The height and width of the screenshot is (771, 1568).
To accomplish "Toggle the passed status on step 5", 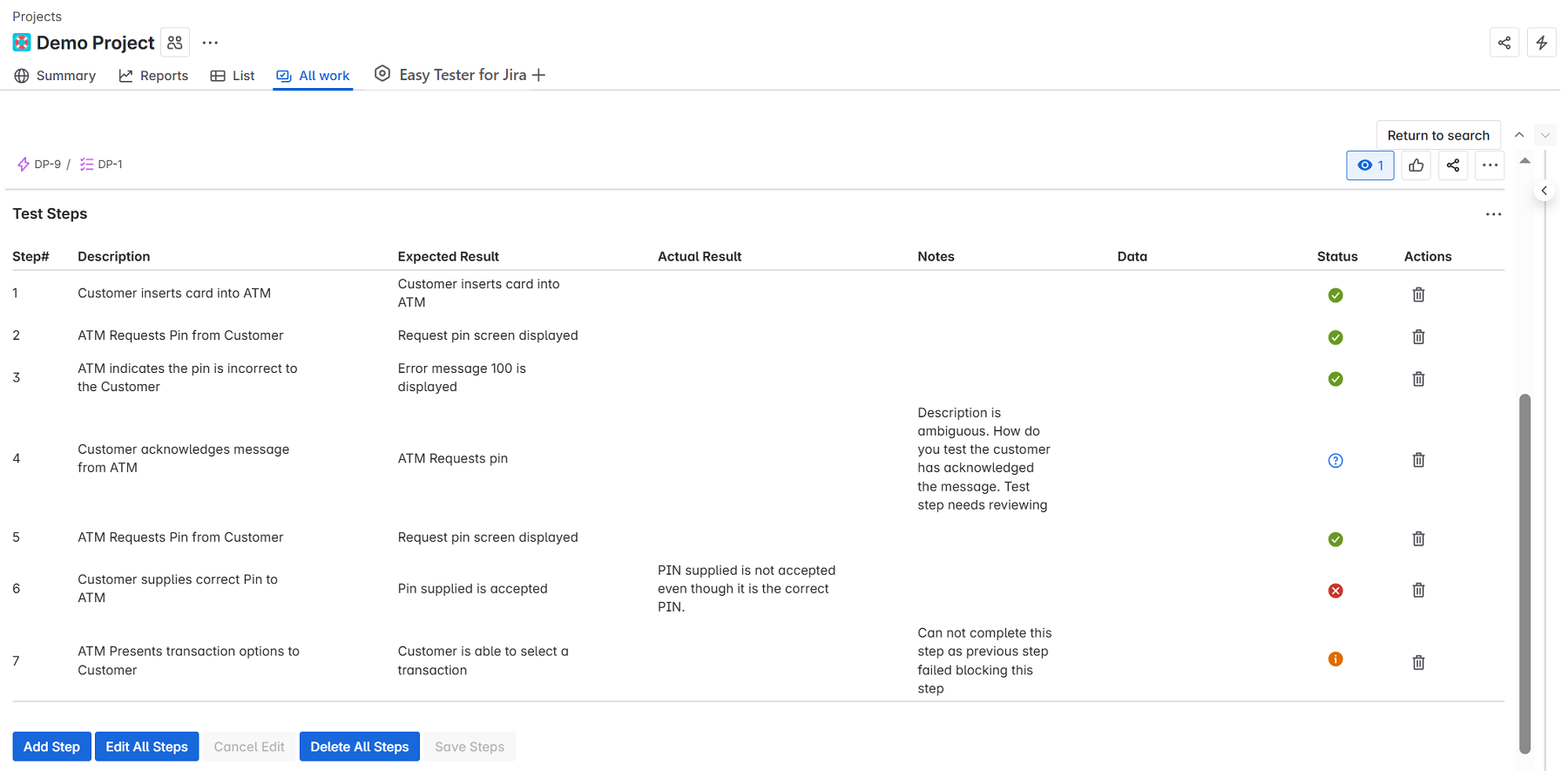I will (x=1335, y=538).
